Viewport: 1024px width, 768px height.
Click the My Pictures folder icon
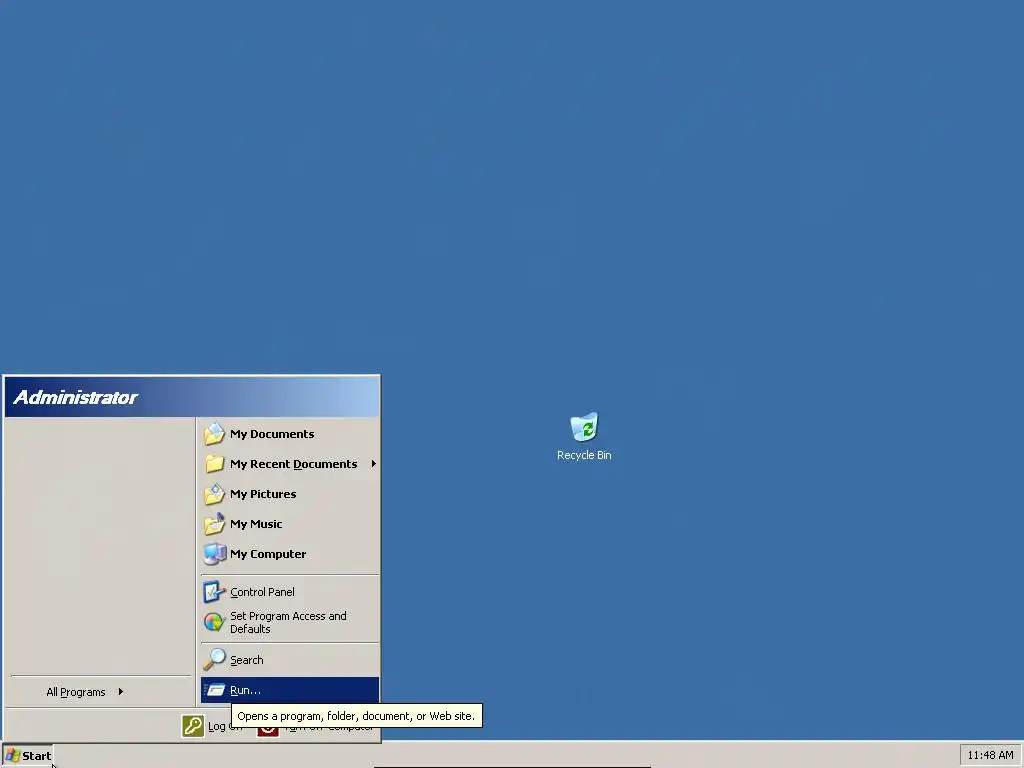click(x=214, y=494)
